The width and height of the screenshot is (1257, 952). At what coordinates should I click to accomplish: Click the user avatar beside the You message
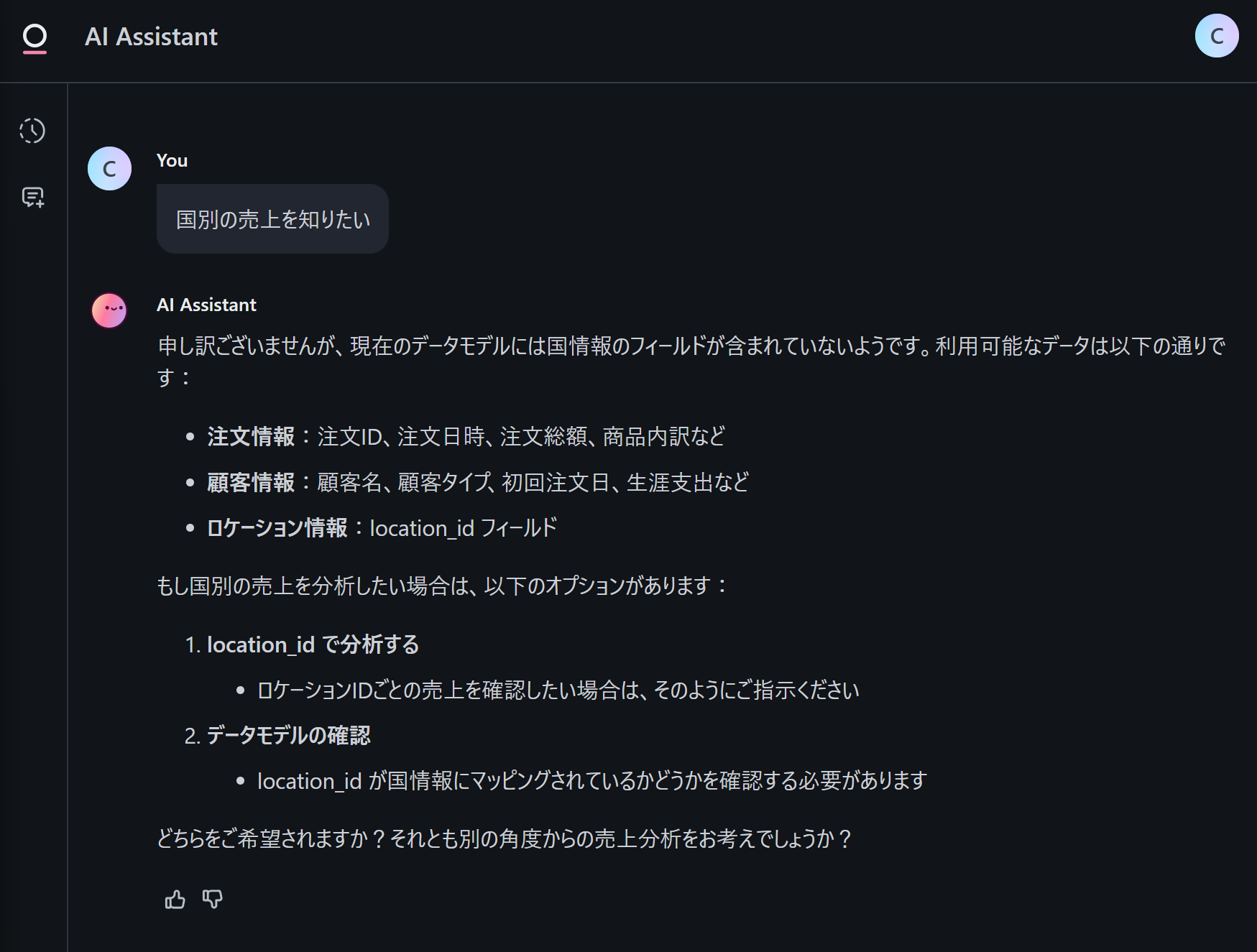click(109, 169)
